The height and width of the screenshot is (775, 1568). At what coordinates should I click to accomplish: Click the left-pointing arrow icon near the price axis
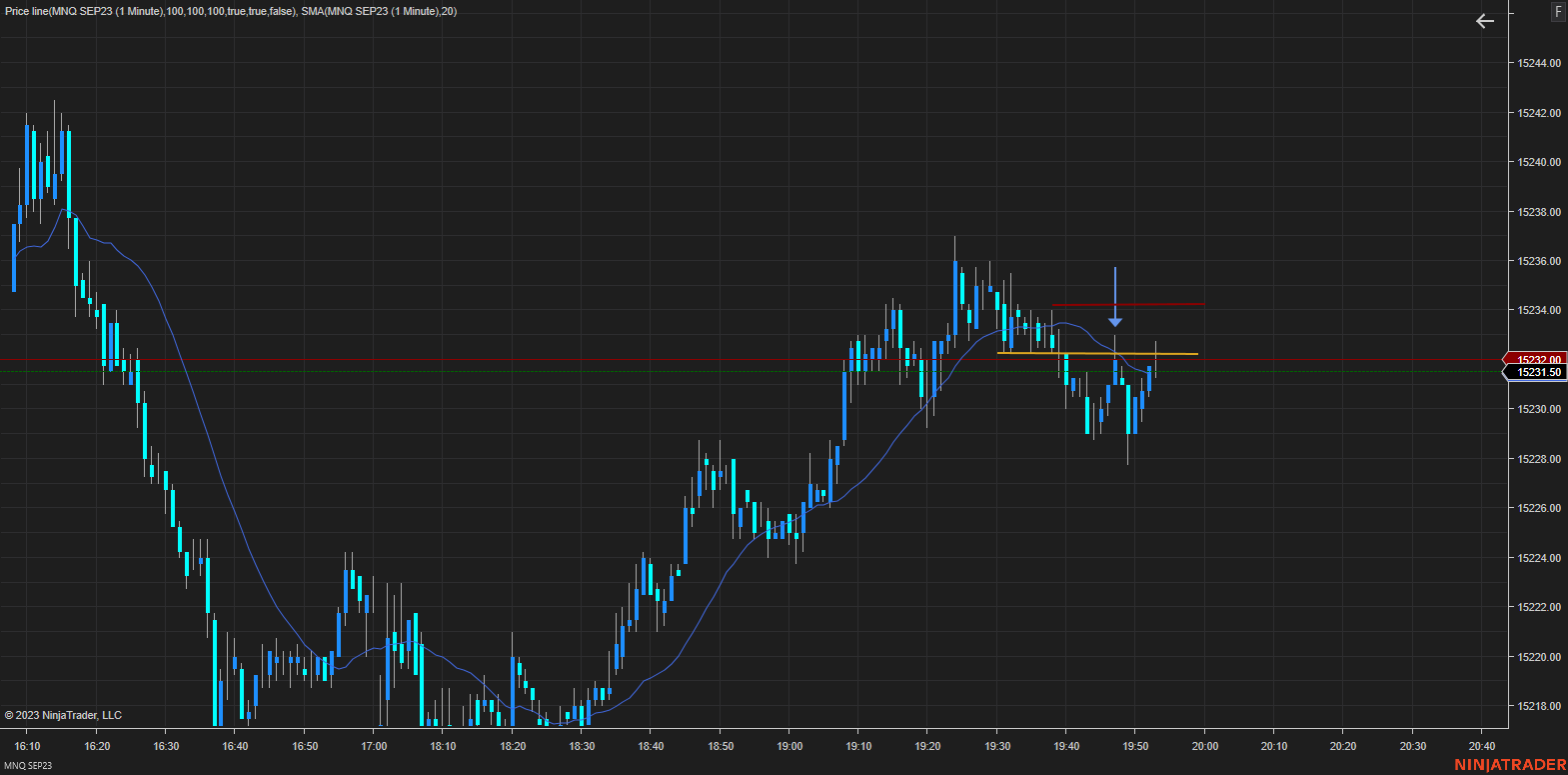(x=1485, y=21)
